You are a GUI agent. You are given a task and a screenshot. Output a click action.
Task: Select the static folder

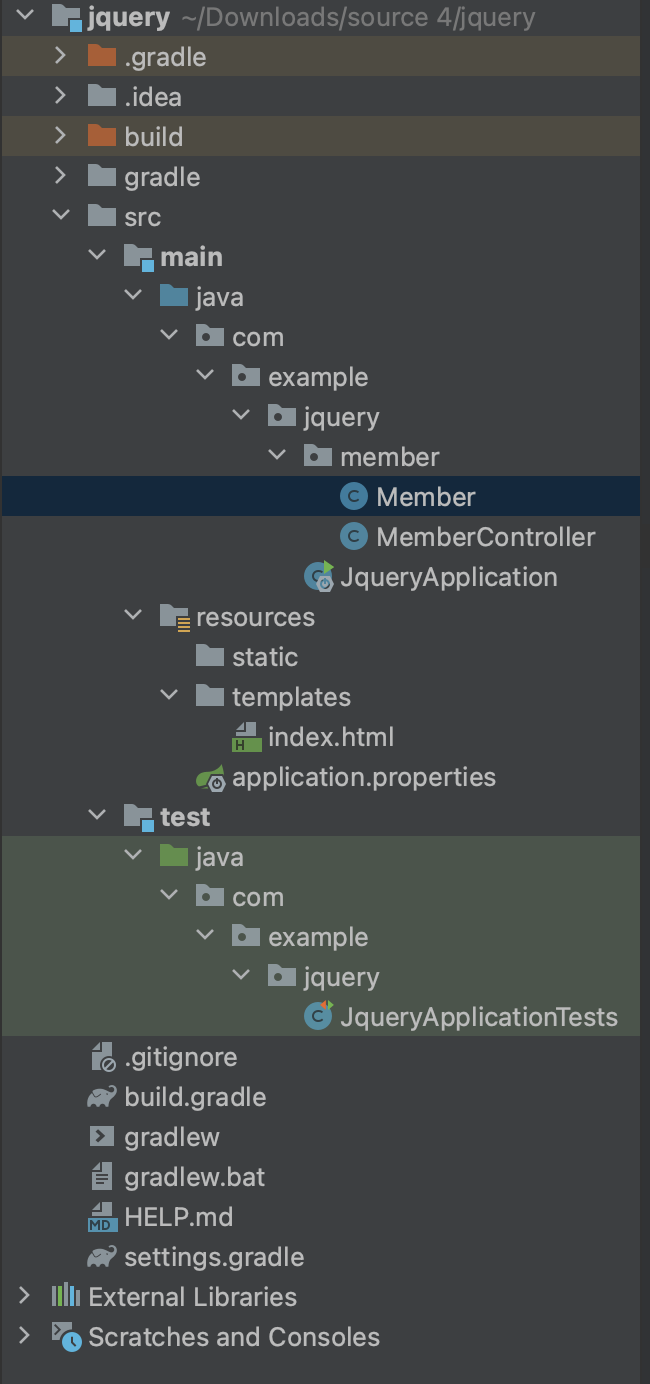pyautogui.click(x=265, y=657)
